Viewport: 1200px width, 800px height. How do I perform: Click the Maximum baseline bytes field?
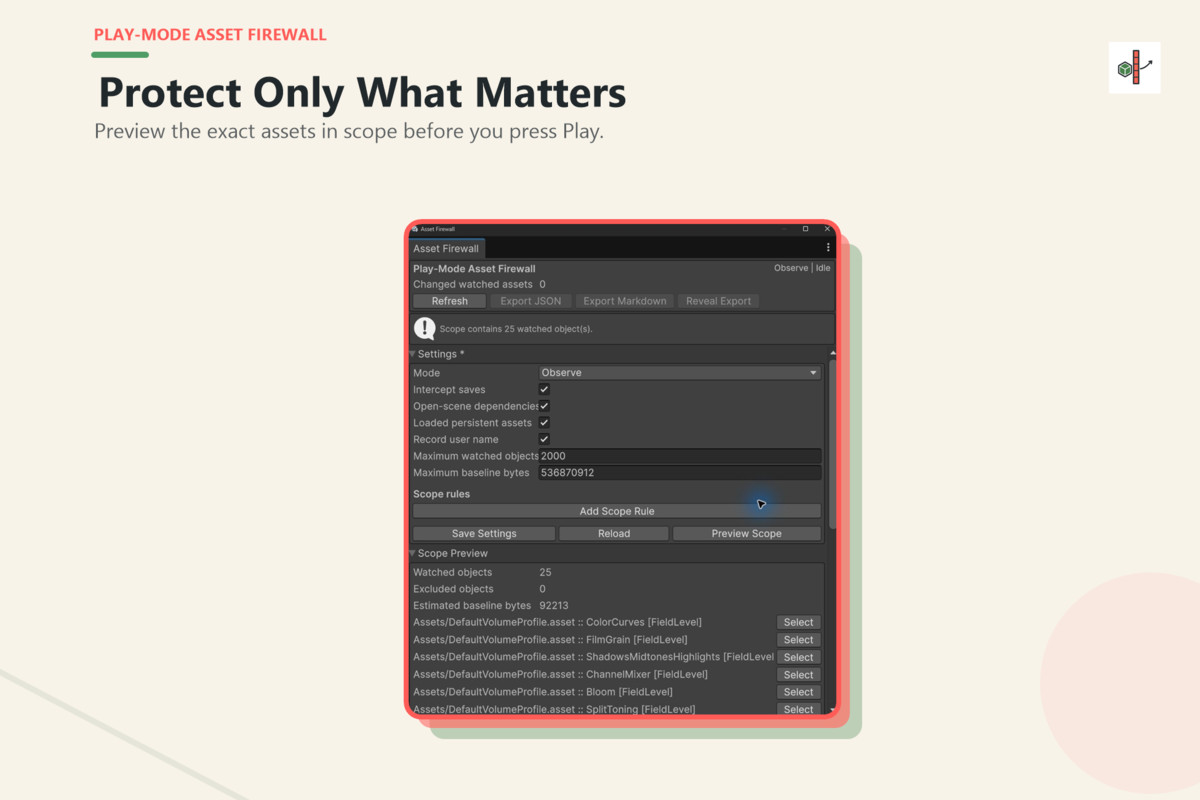680,472
